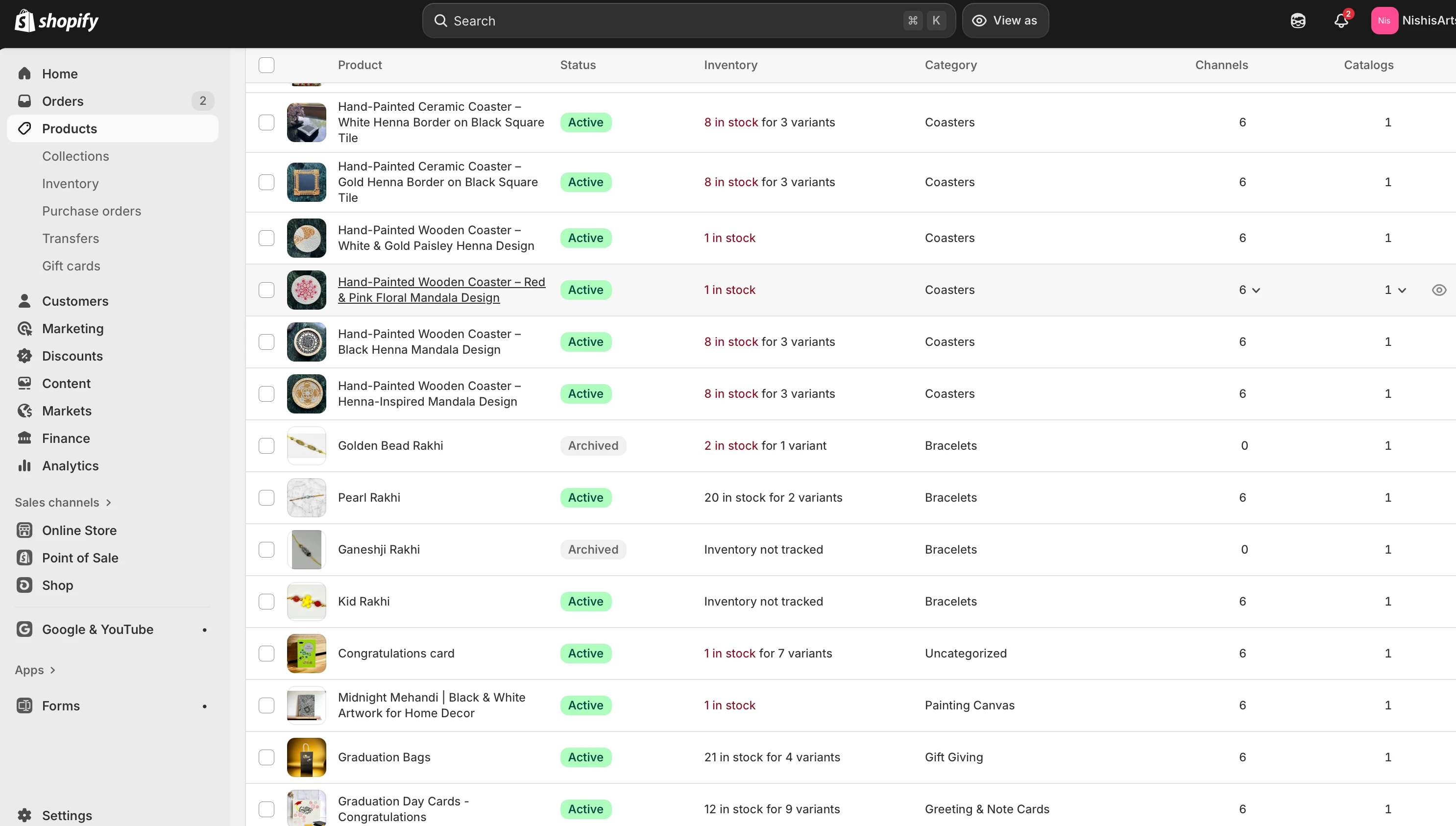Screen dimensions: 1456x826
Task: Preview the Red & Pink Floral Mandala product
Action: (1438, 290)
